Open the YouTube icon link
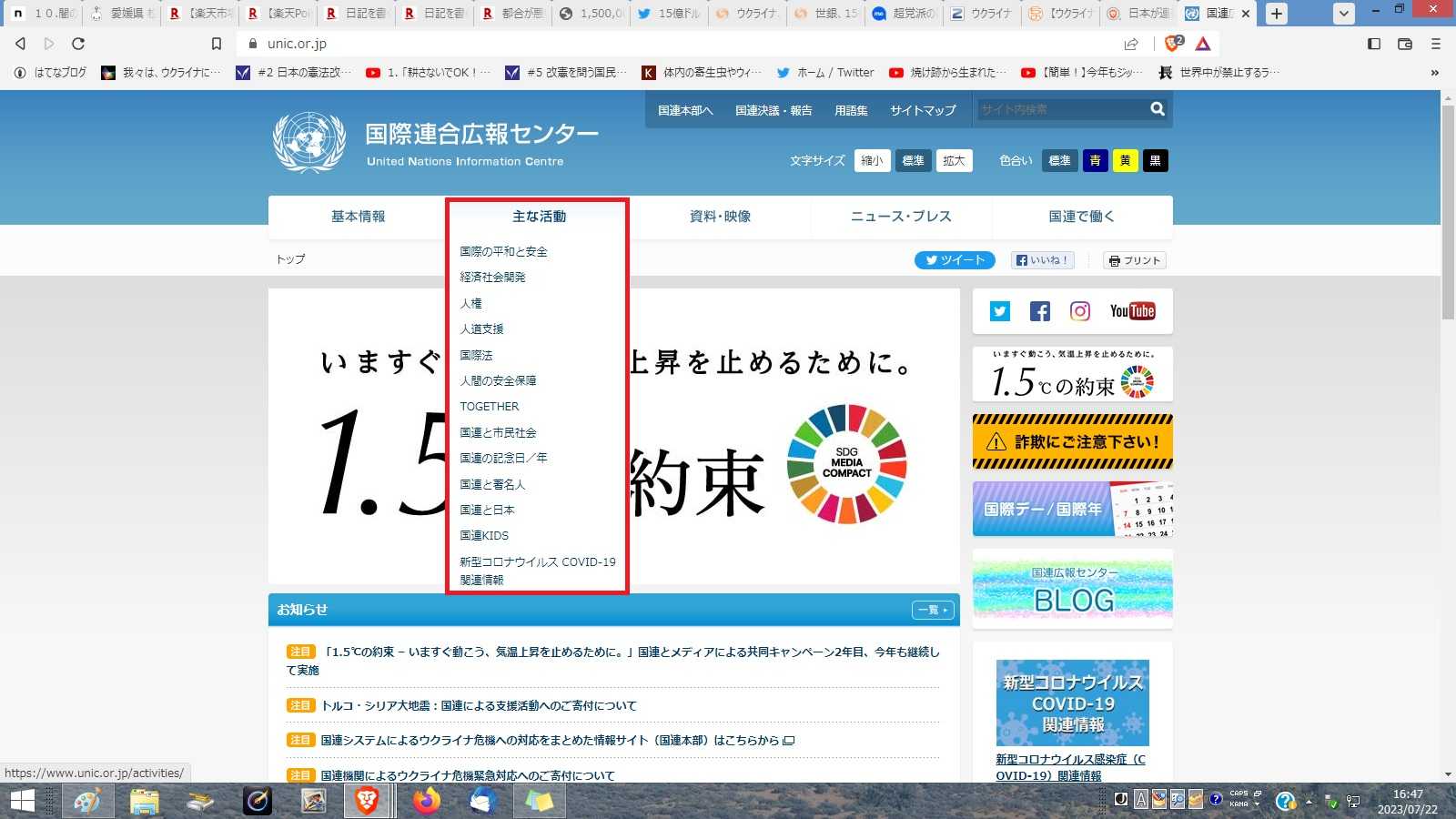1456x819 pixels. [x=1132, y=311]
